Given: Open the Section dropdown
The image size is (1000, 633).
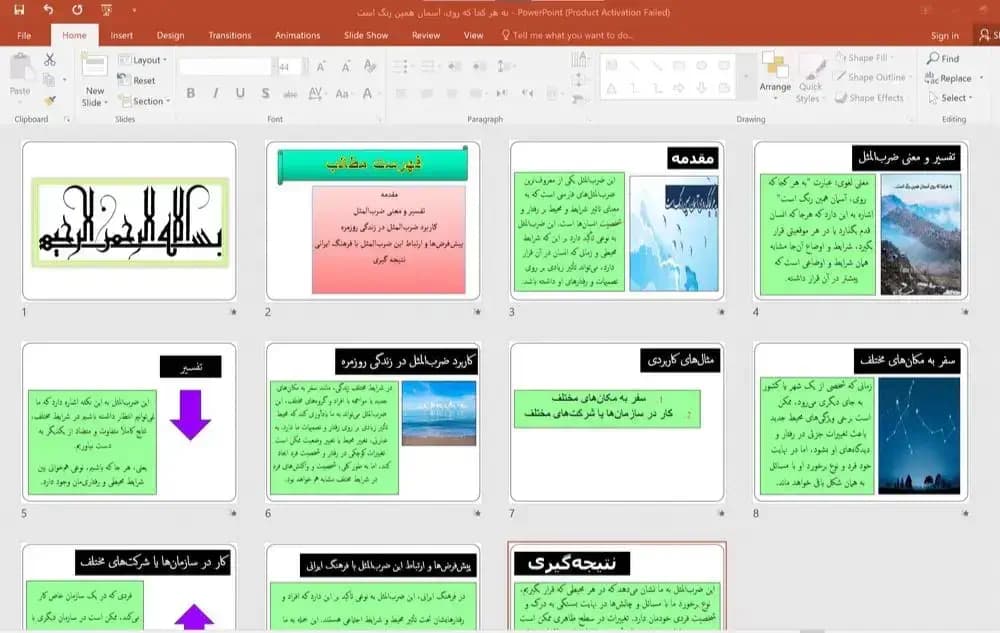Looking at the screenshot, I should click(144, 101).
